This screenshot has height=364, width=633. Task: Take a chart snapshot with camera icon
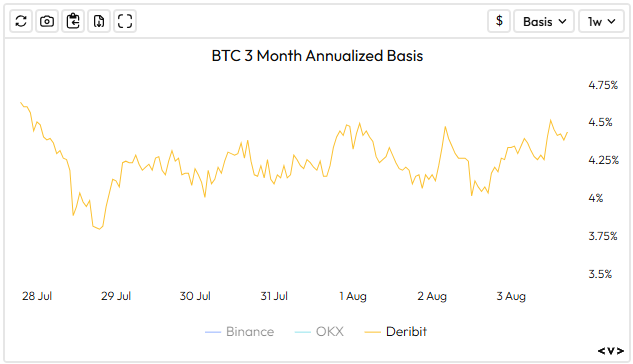pos(47,21)
